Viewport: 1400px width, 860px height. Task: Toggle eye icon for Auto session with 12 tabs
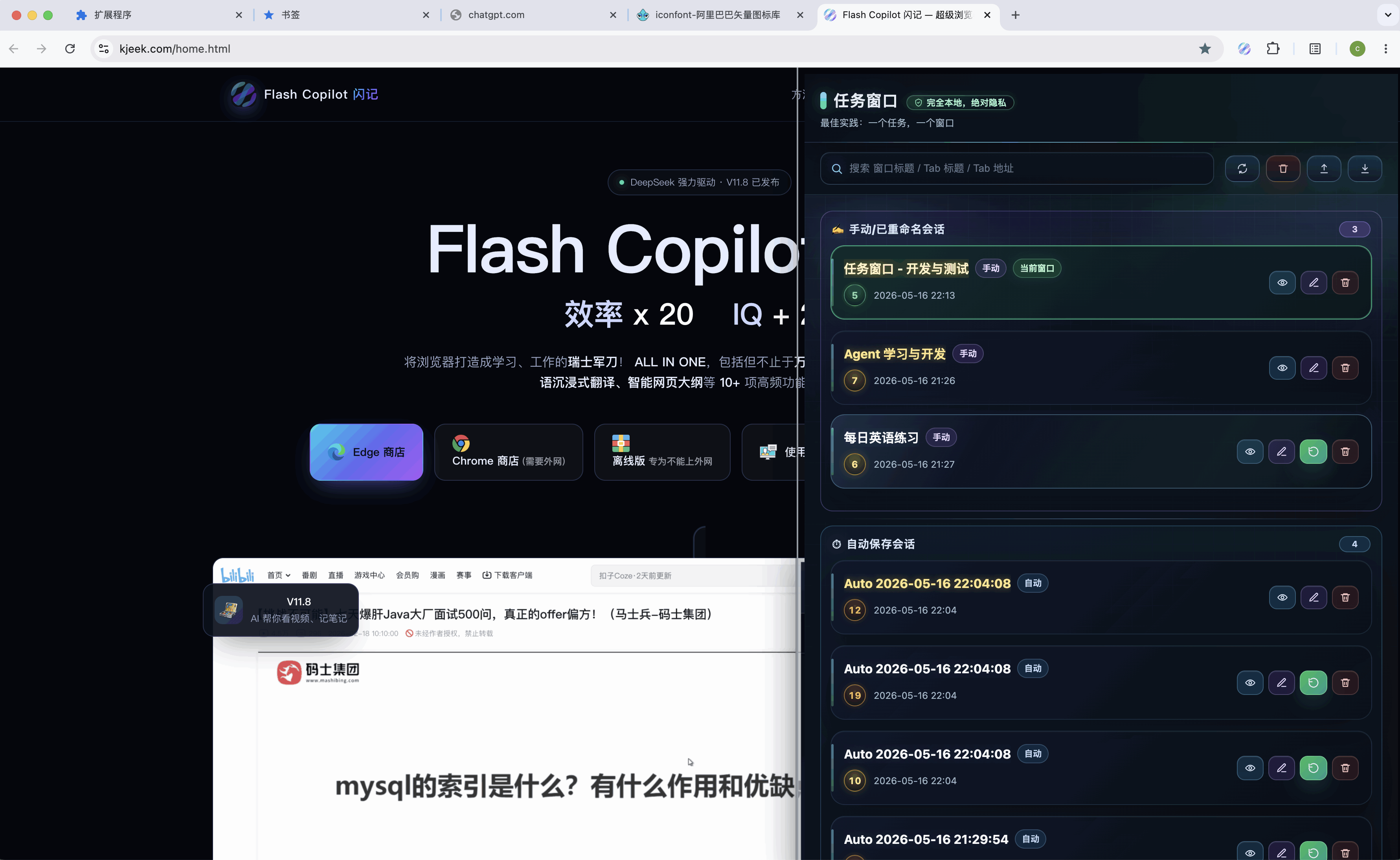click(1282, 597)
